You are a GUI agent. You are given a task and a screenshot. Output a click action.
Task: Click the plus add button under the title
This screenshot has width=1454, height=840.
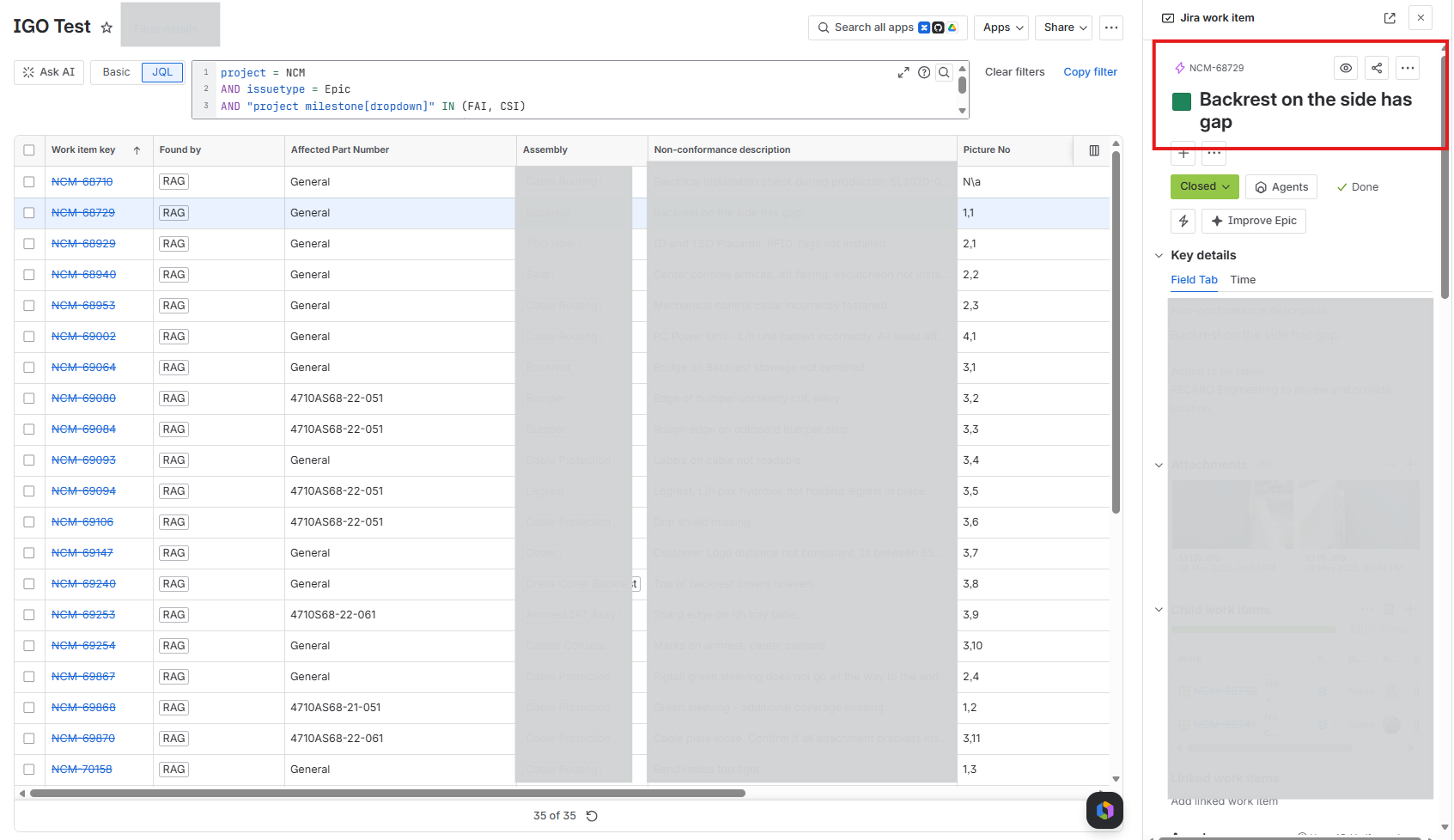pyautogui.click(x=1183, y=154)
